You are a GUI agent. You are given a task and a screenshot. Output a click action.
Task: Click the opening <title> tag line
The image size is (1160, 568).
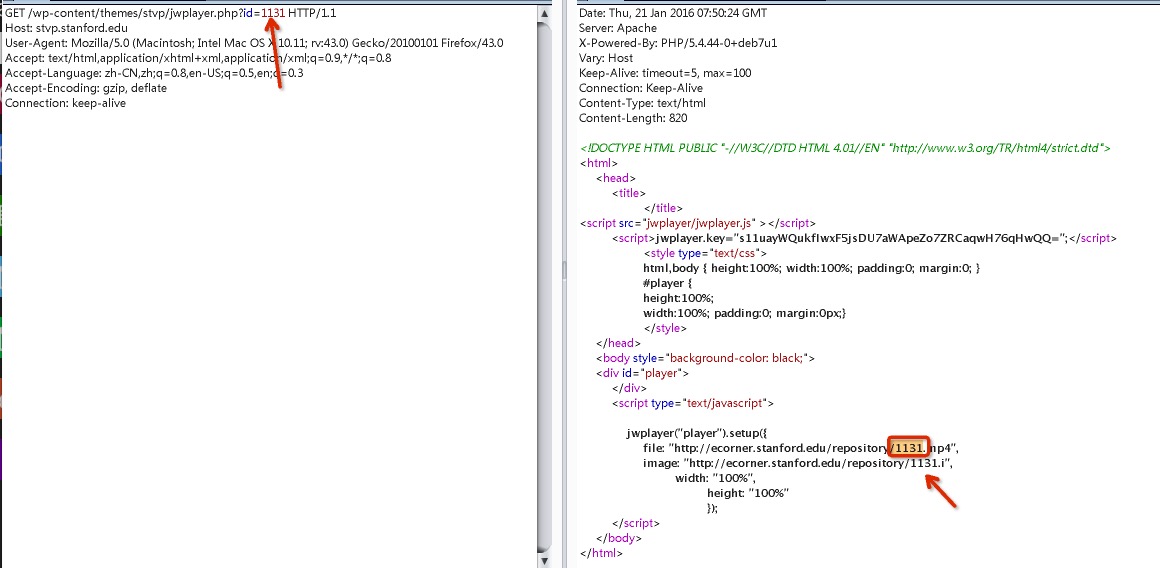(x=629, y=193)
